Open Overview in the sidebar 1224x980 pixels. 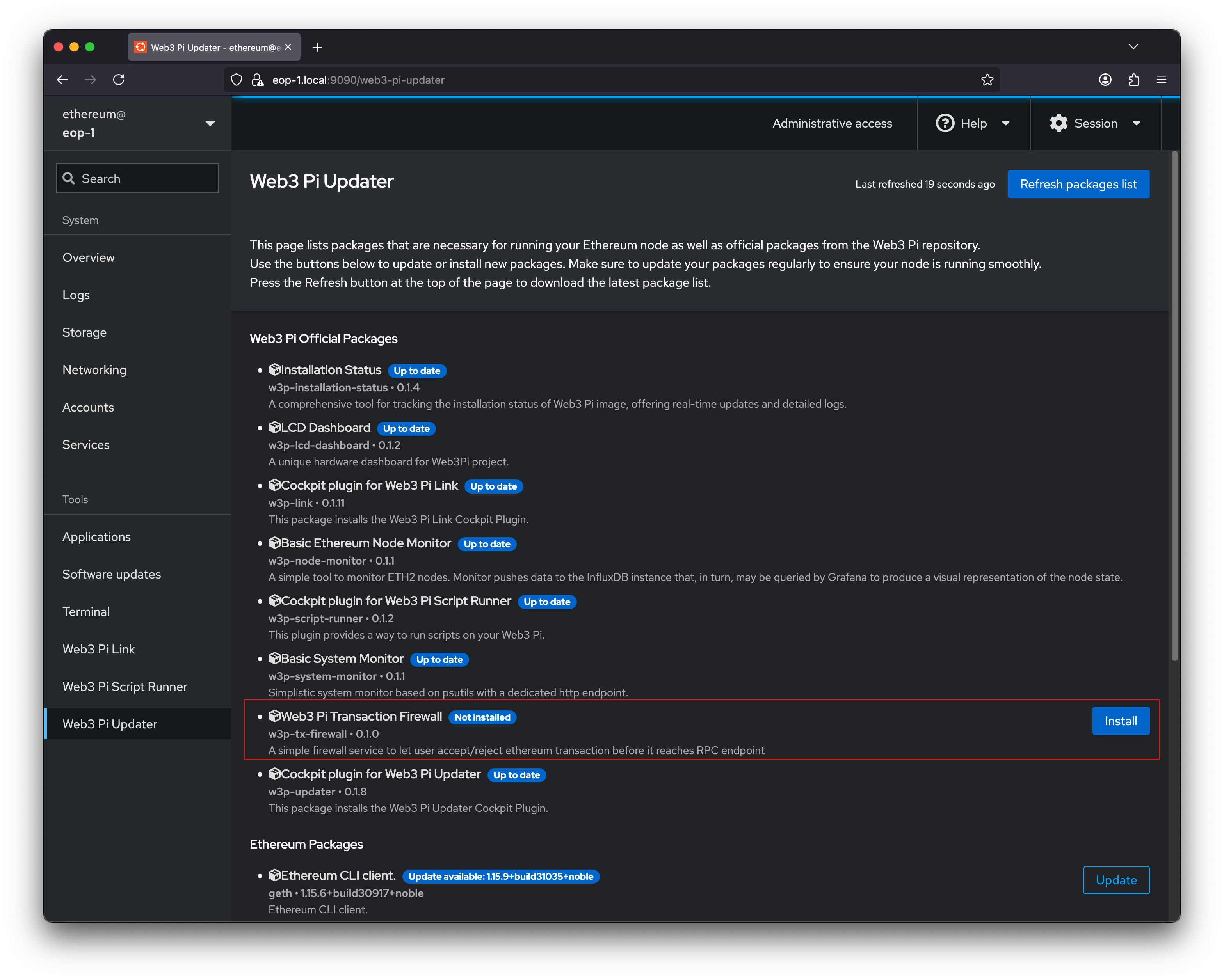137,257
